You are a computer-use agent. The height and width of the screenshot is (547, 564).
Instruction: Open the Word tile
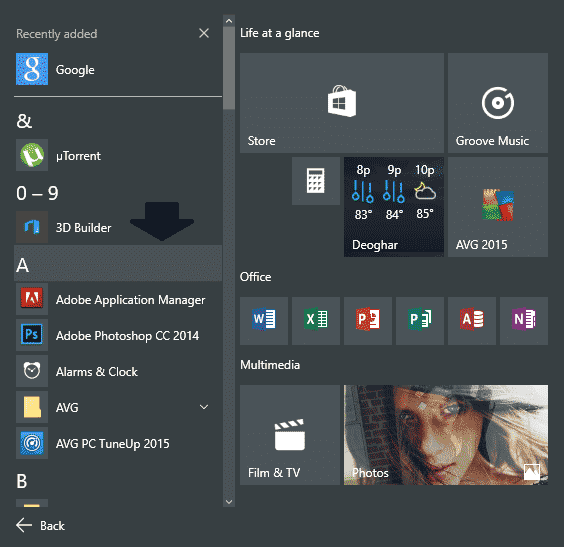tap(264, 321)
